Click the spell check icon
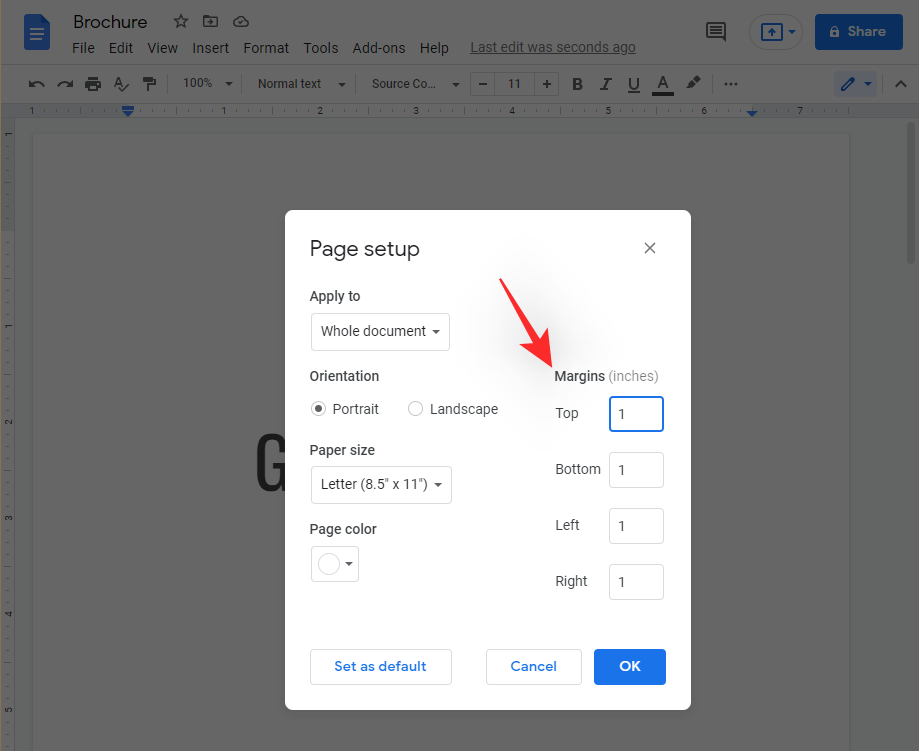This screenshot has width=919, height=751. coord(121,84)
